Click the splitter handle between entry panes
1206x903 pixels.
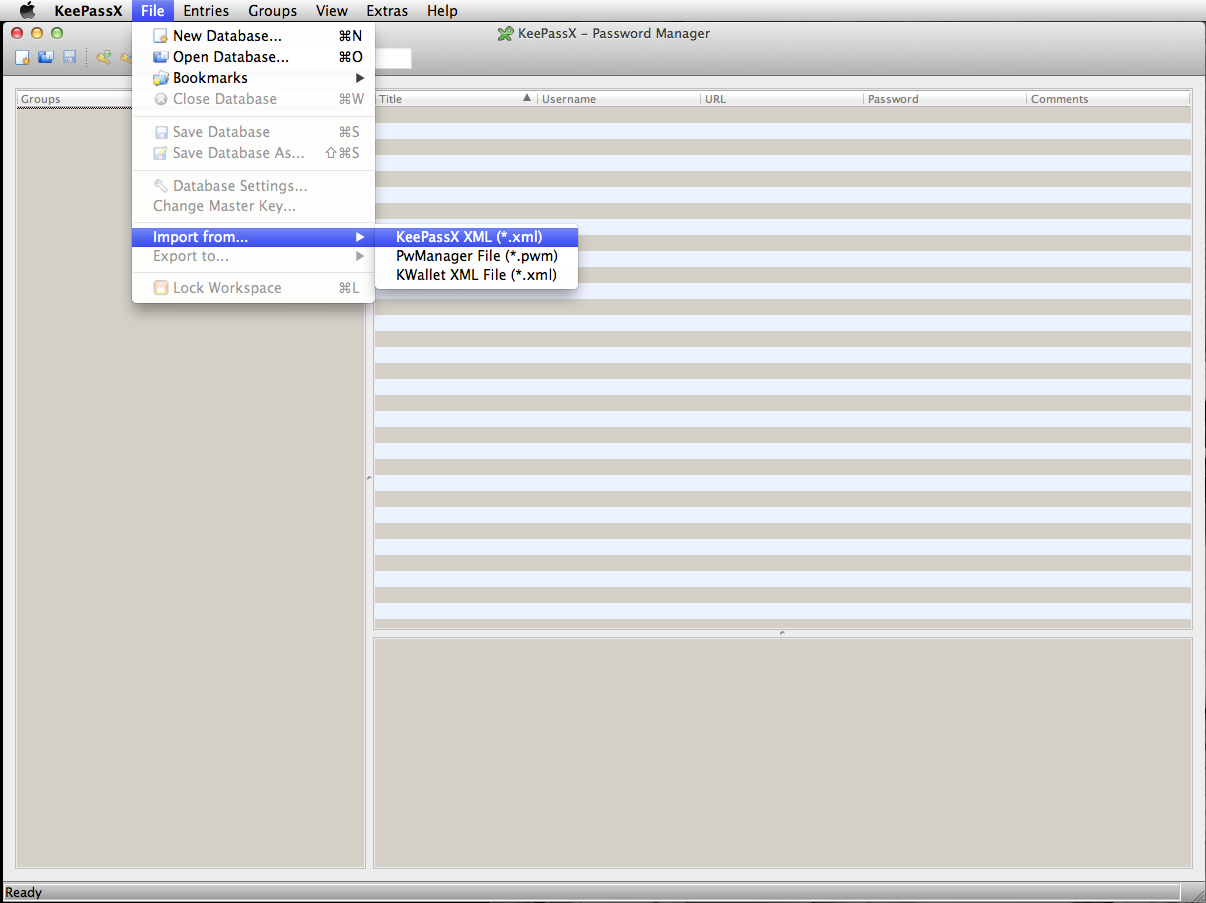point(782,633)
